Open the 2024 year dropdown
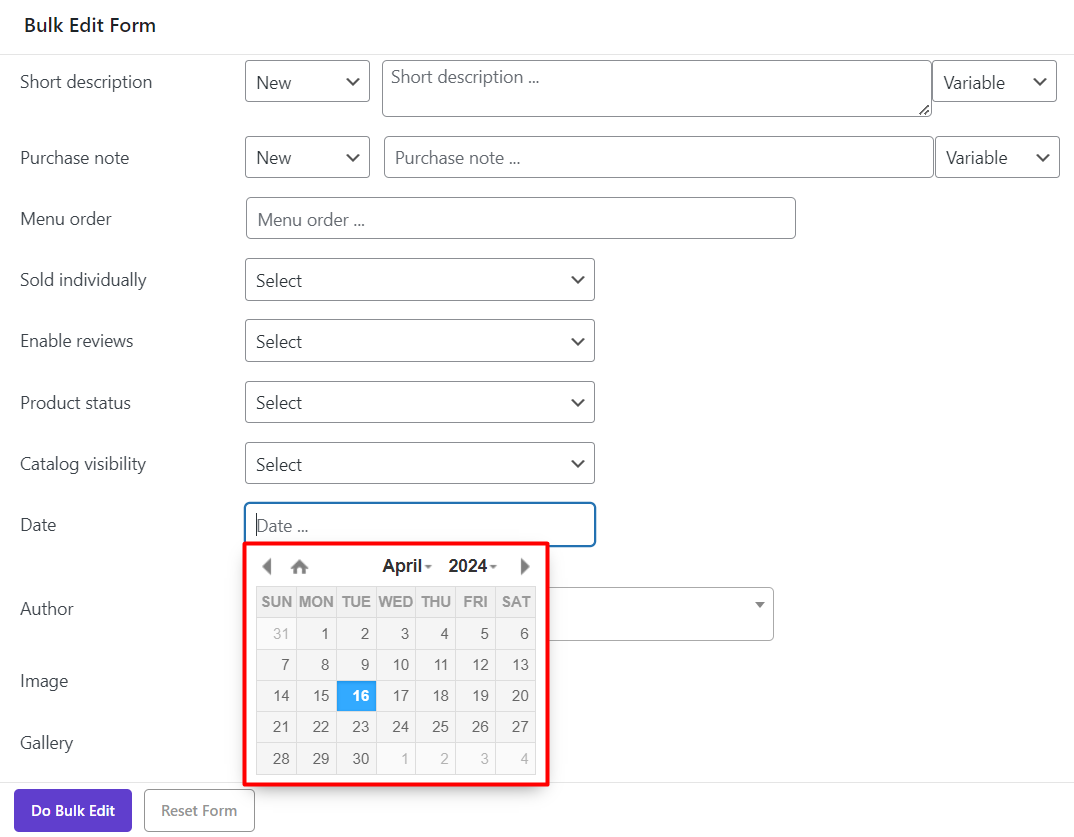Screen dimensions: 1074x837 (x=472, y=566)
